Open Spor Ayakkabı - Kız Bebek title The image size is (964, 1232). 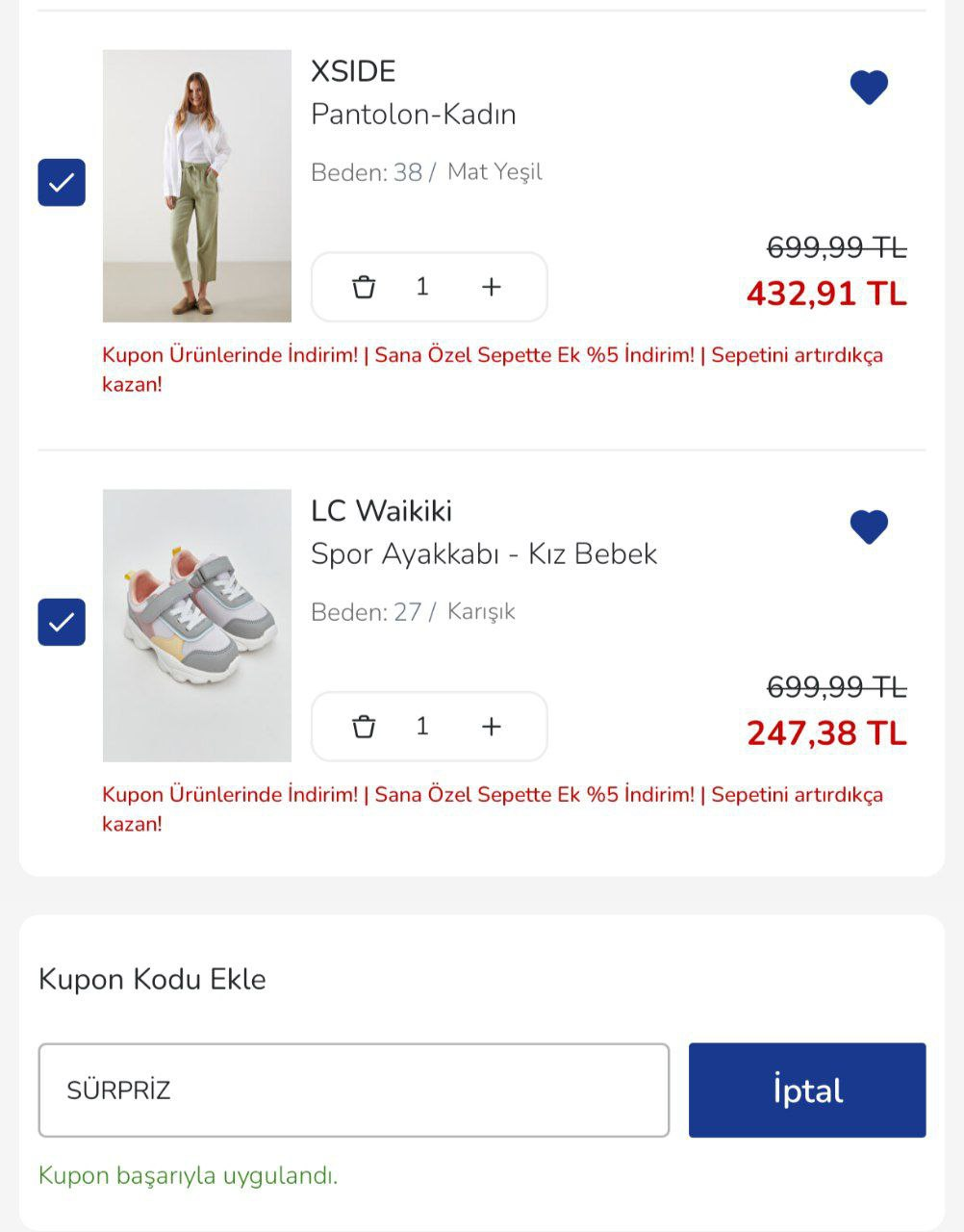click(x=484, y=554)
